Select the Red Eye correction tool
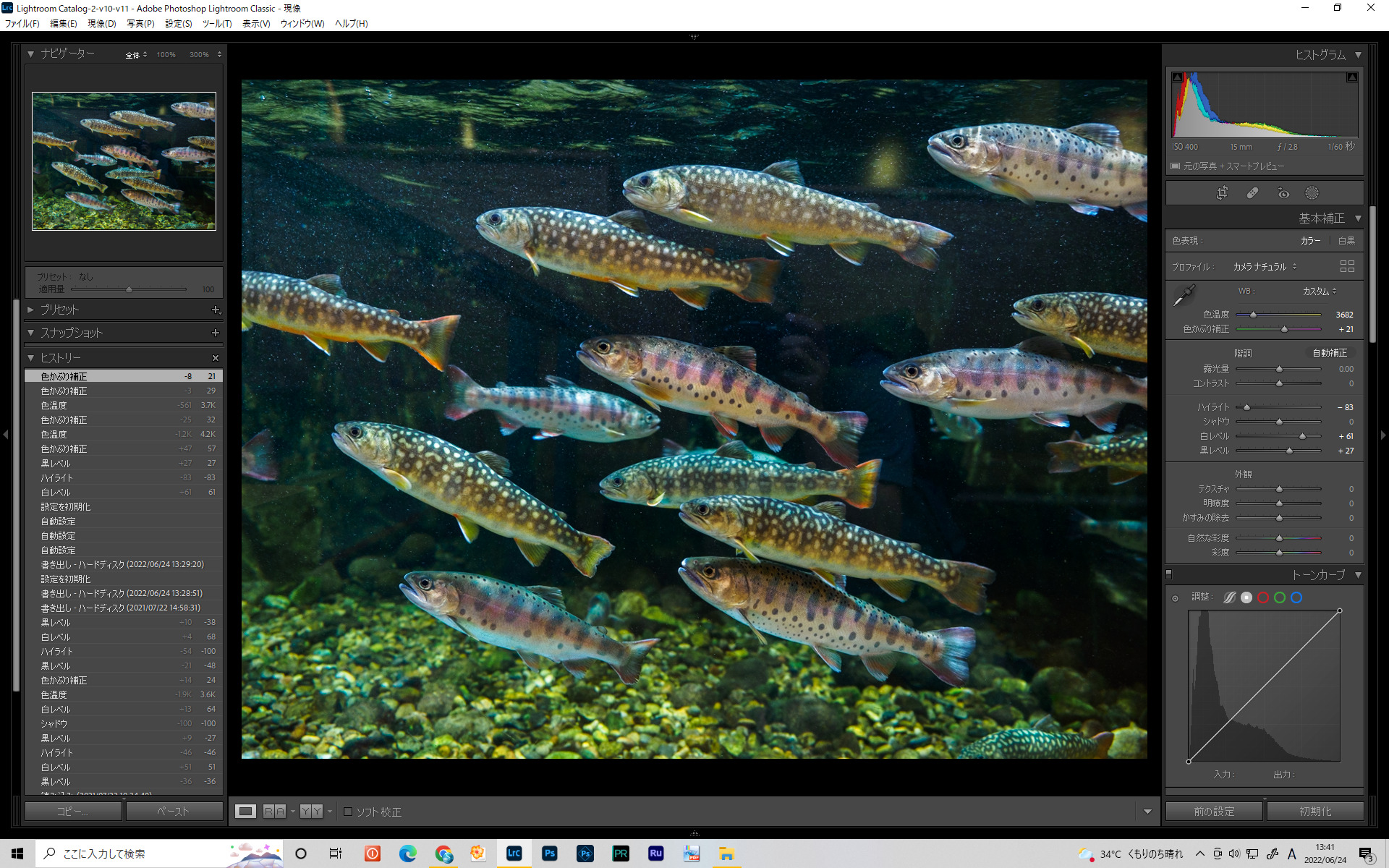 (x=1283, y=193)
